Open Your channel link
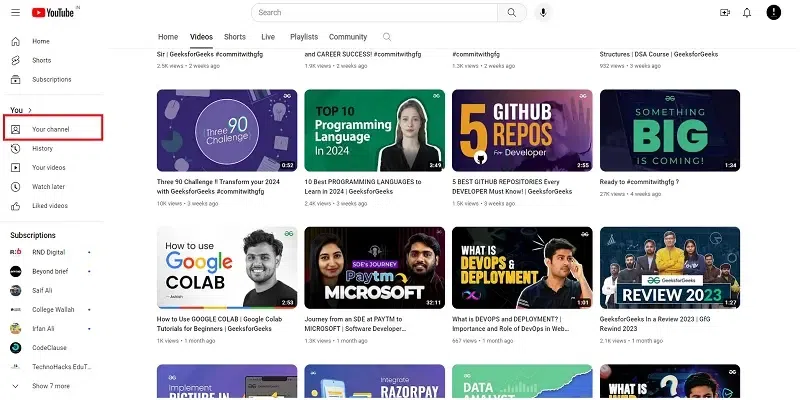 53,128
